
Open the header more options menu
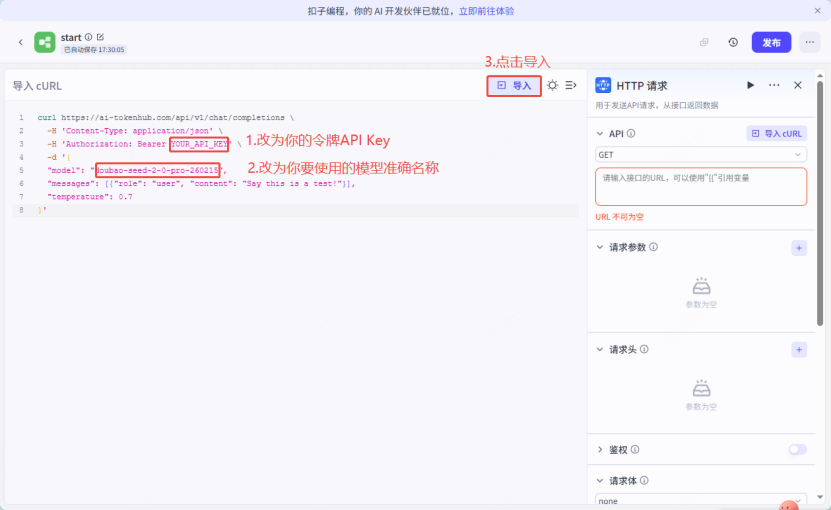[x=809, y=42]
